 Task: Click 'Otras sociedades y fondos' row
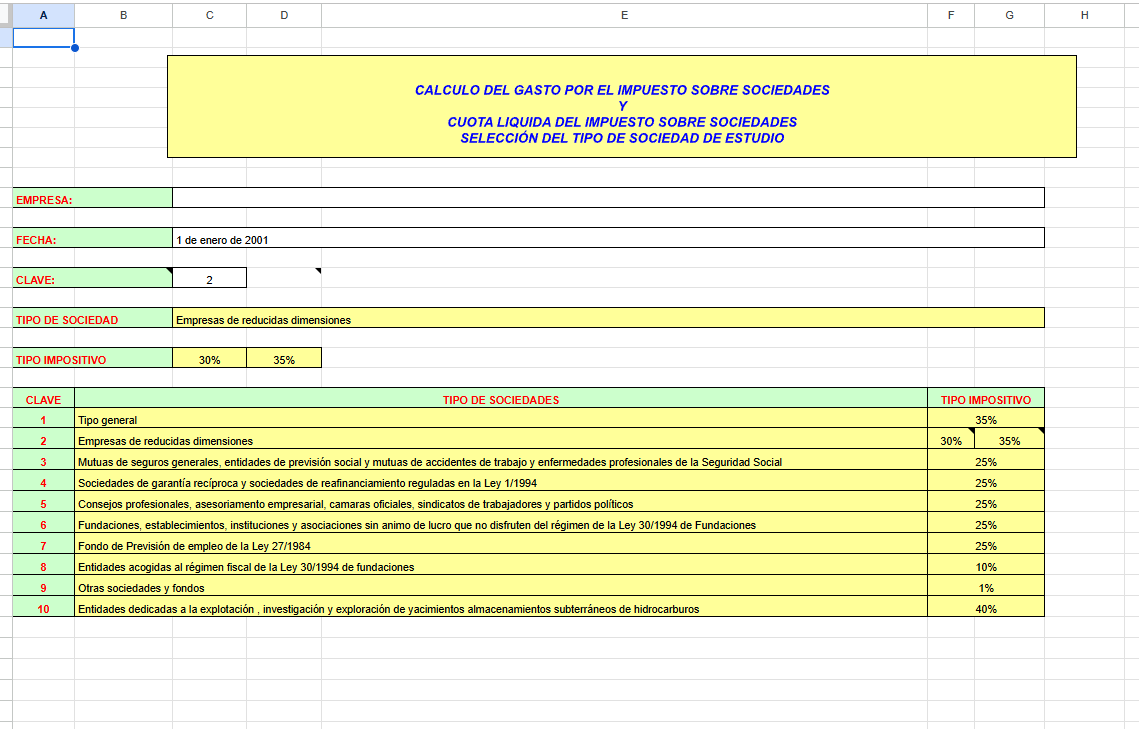(501, 588)
